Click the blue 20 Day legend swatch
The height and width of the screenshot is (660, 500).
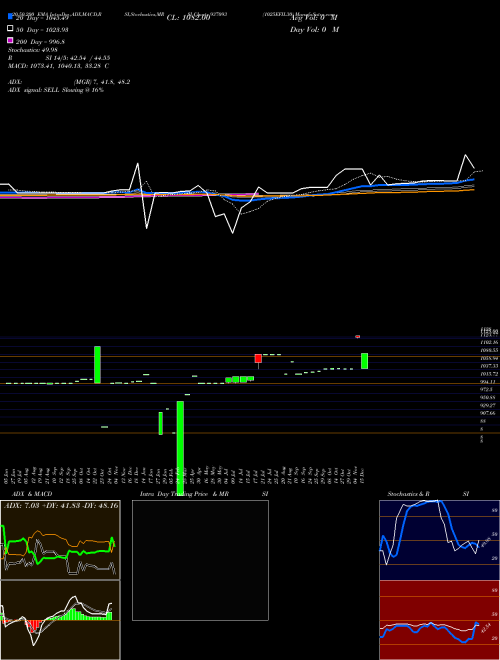click(x=10, y=17)
